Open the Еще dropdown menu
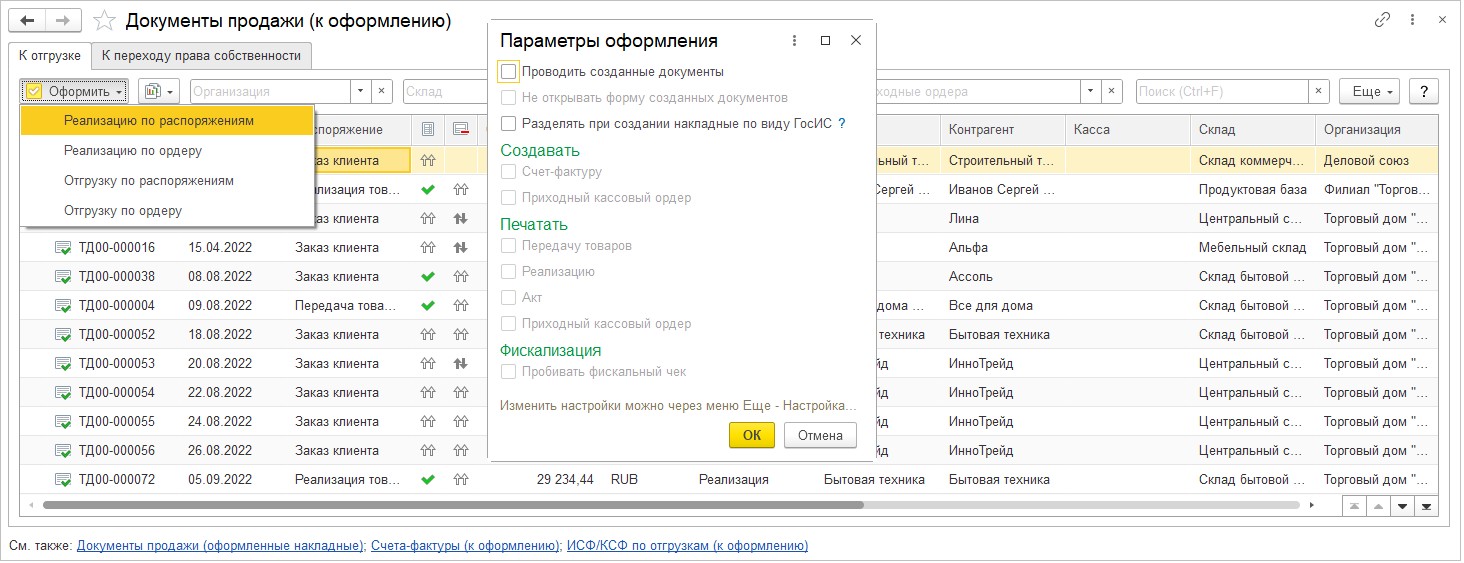Viewport: 1464px width, 563px height. (x=1372, y=91)
